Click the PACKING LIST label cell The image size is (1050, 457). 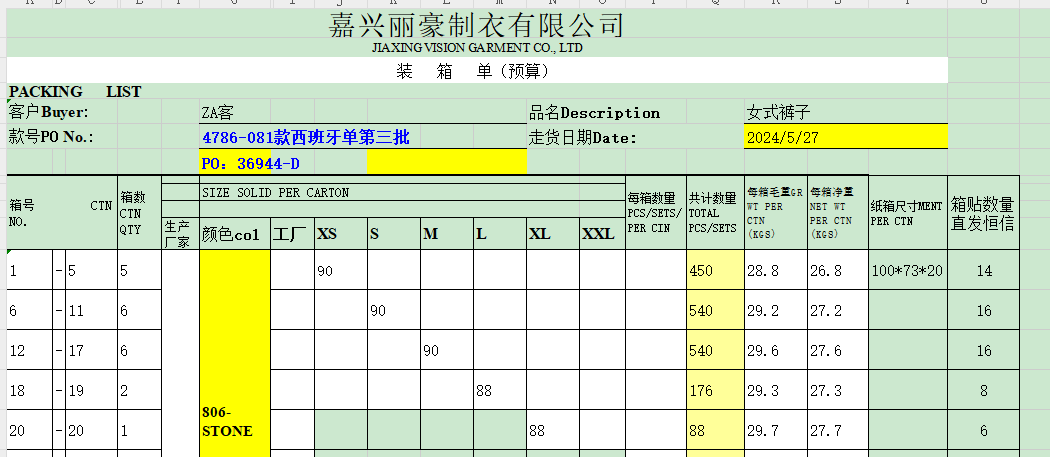pyautogui.click(x=75, y=92)
